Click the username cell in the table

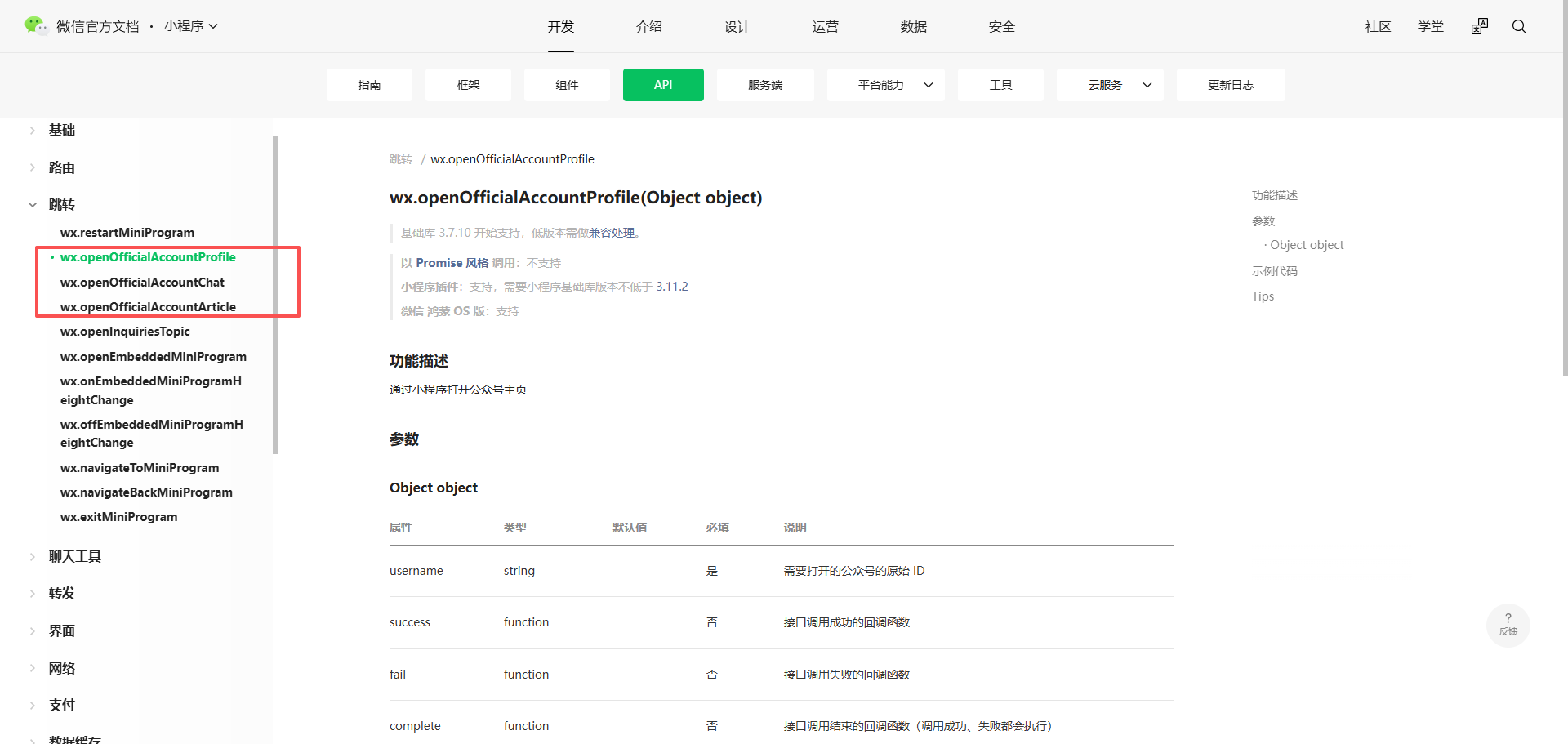pyautogui.click(x=416, y=571)
